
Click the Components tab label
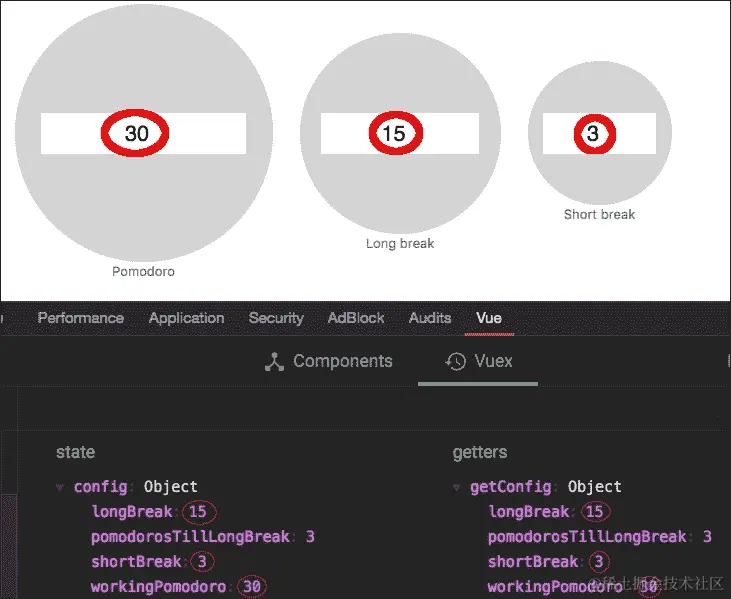pos(343,361)
